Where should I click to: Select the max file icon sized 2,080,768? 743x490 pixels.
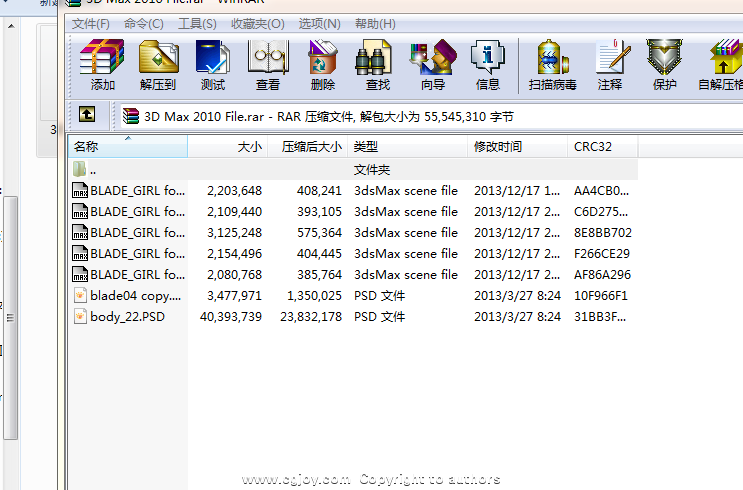(80, 274)
